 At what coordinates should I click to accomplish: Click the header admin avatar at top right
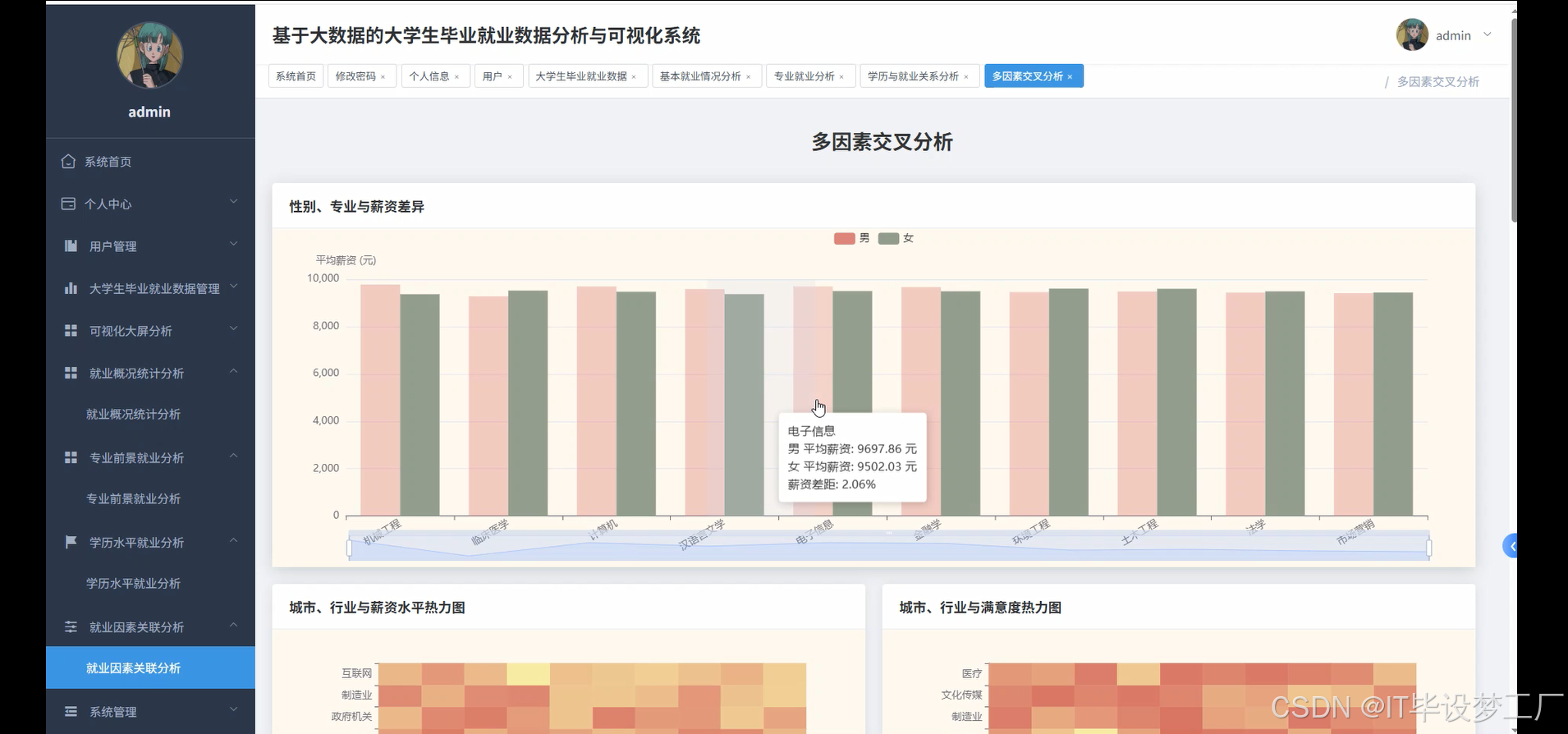click(1412, 34)
